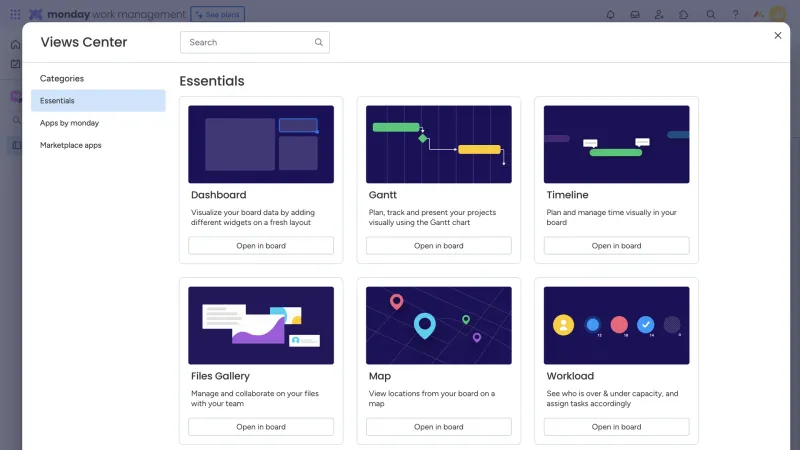Click 'Plan, track and present' description
800x450 pixels.
(x=432, y=217)
